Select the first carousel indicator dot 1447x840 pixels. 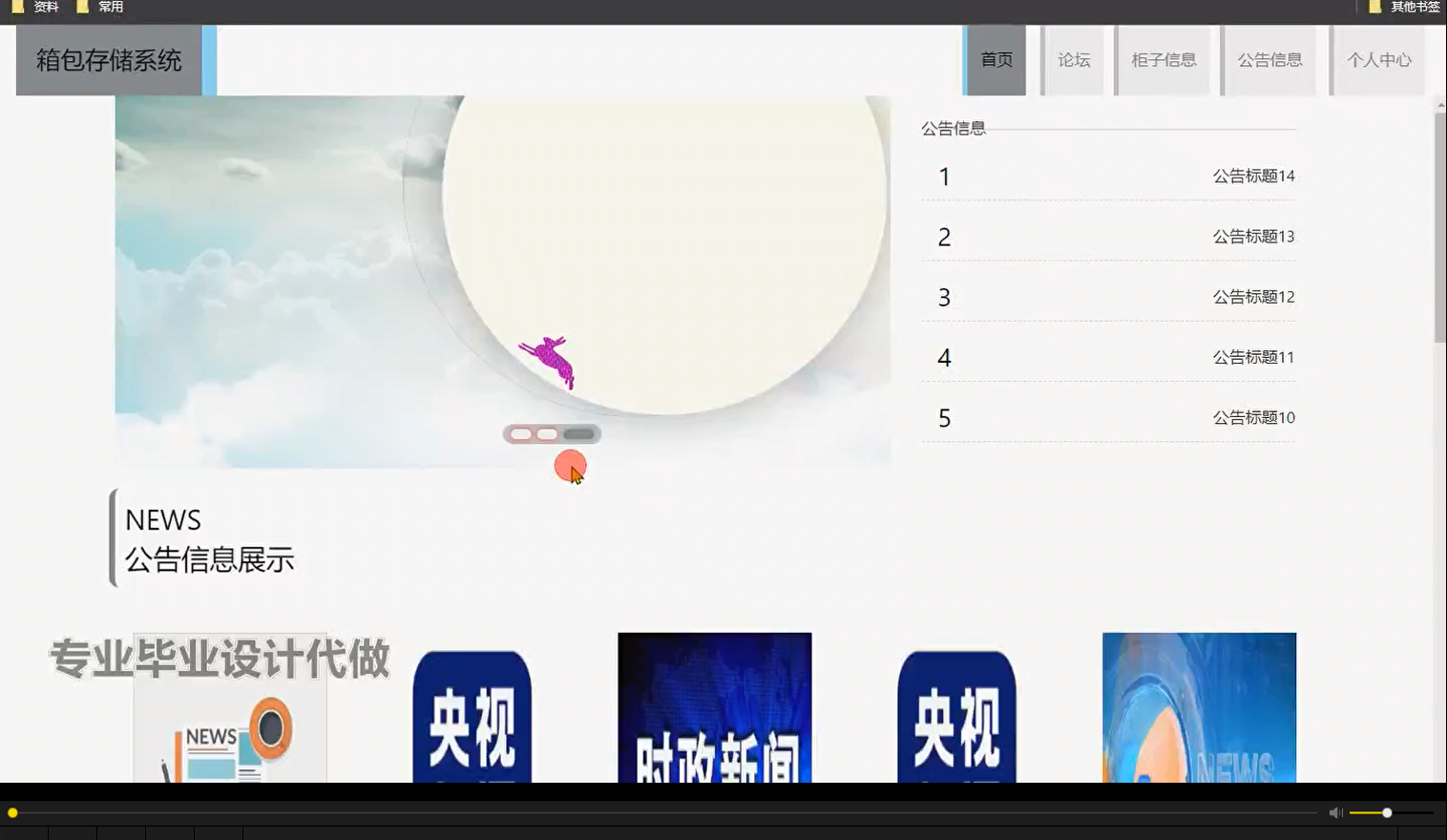click(x=520, y=433)
